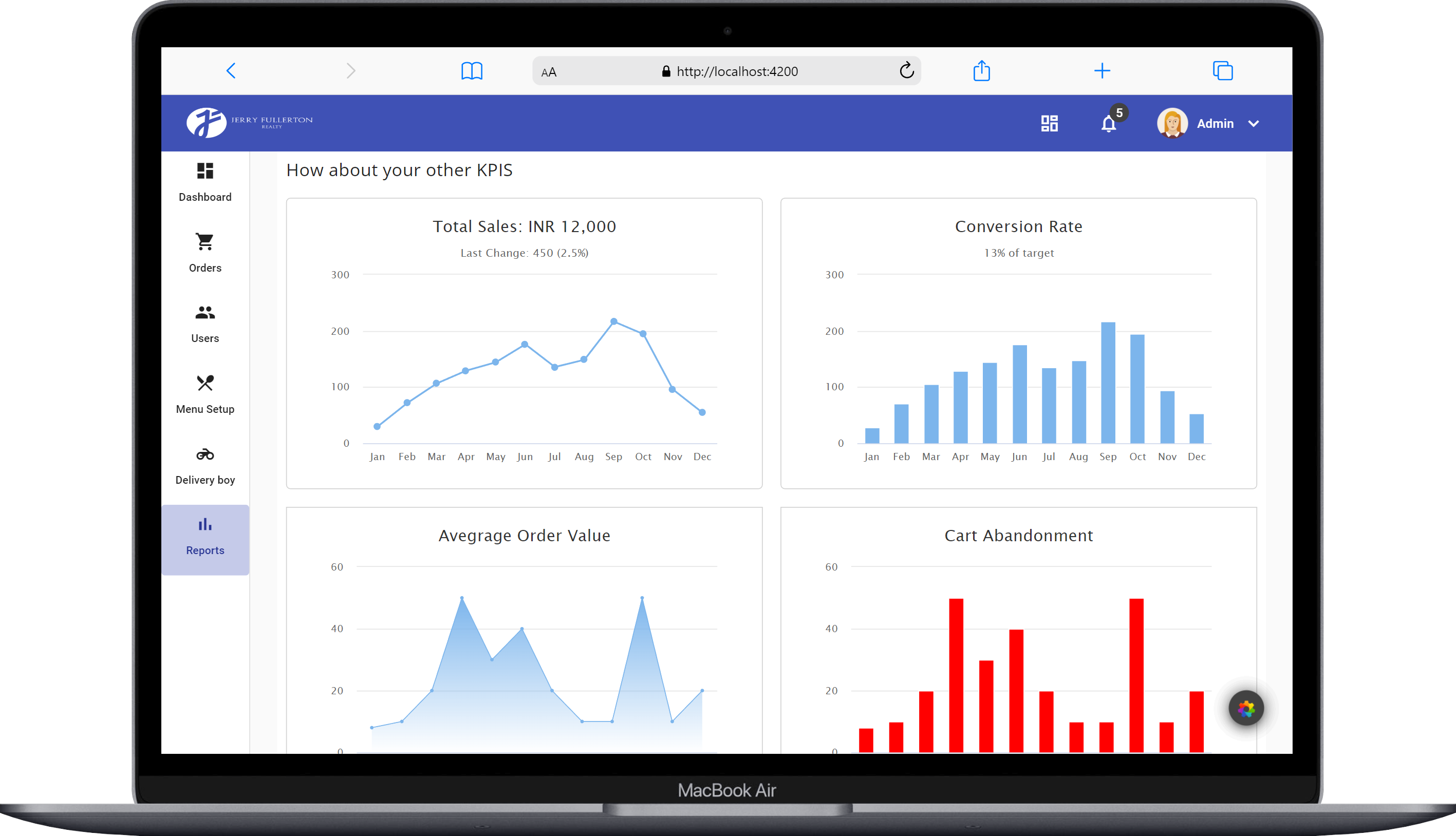Click the Admin profile avatar
The height and width of the screenshot is (836, 1456).
click(1172, 123)
